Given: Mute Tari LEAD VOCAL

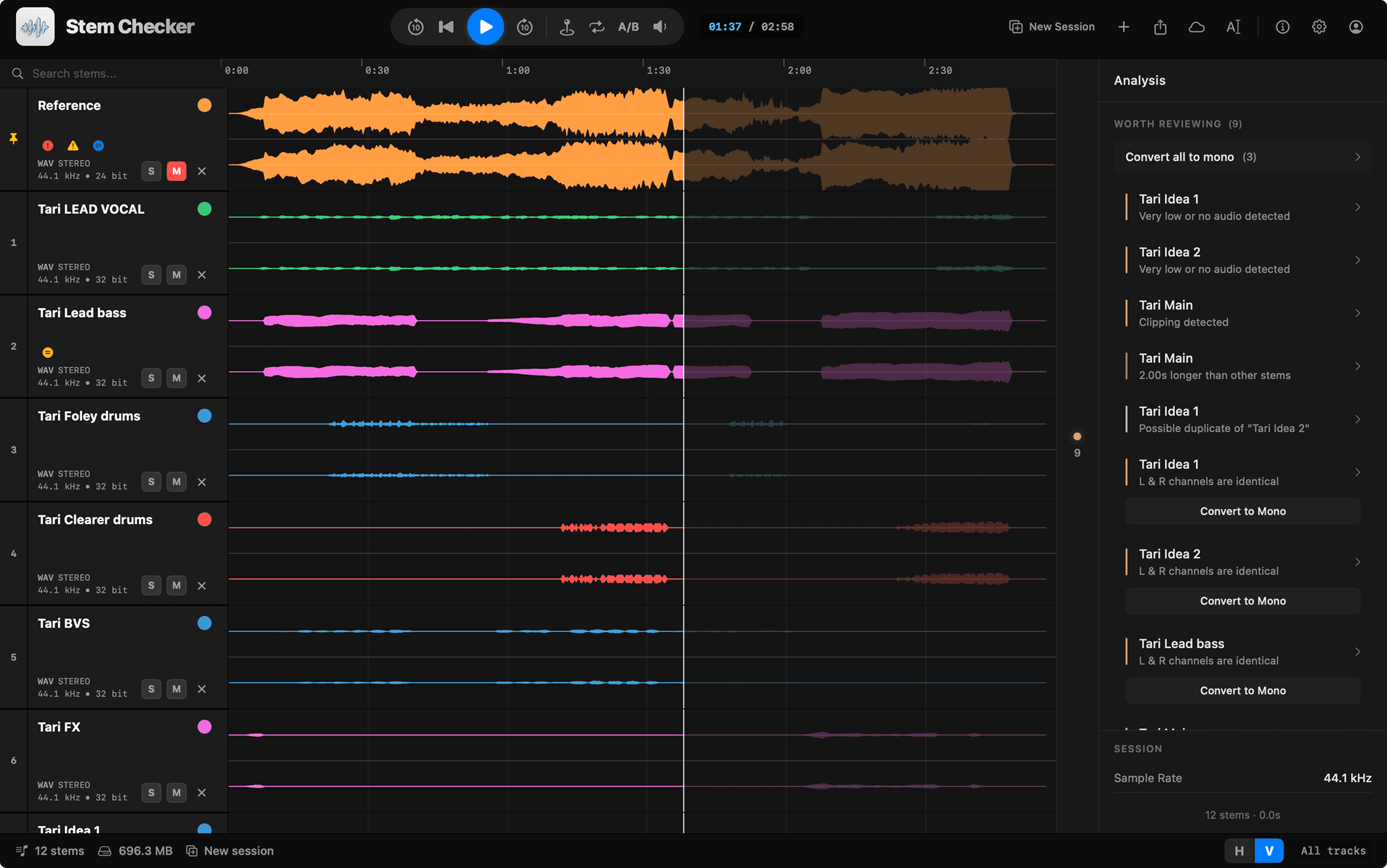Looking at the screenshot, I should pyautogui.click(x=176, y=275).
